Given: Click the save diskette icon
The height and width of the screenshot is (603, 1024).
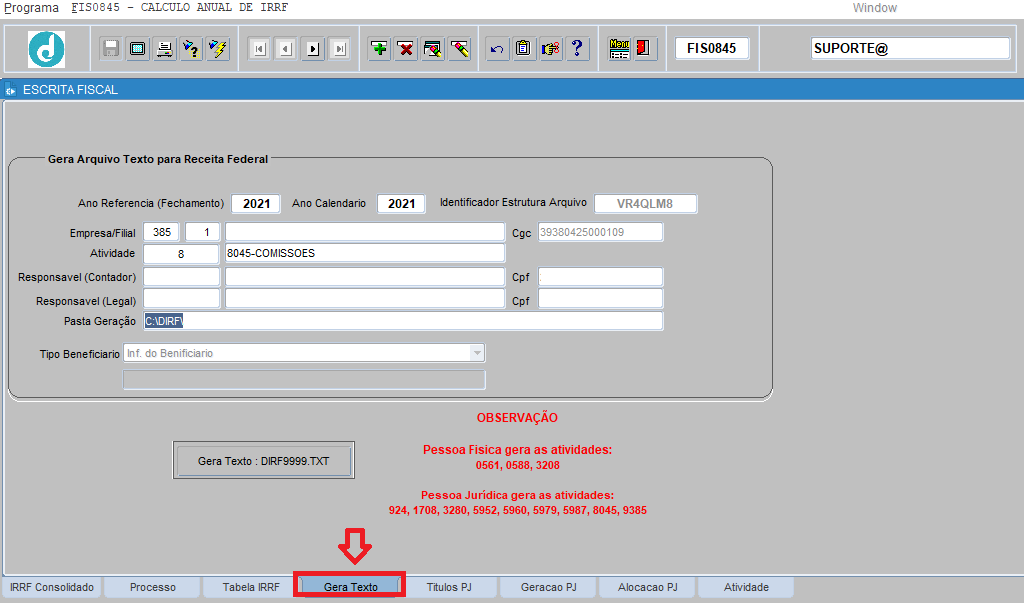Looking at the screenshot, I should coord(111,48).
